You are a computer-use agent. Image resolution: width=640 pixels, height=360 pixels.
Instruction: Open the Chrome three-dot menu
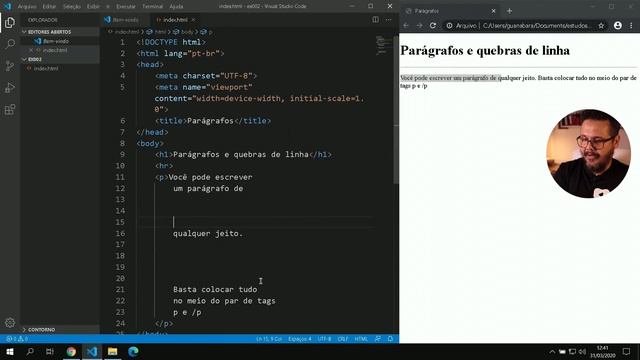point(631,25)
